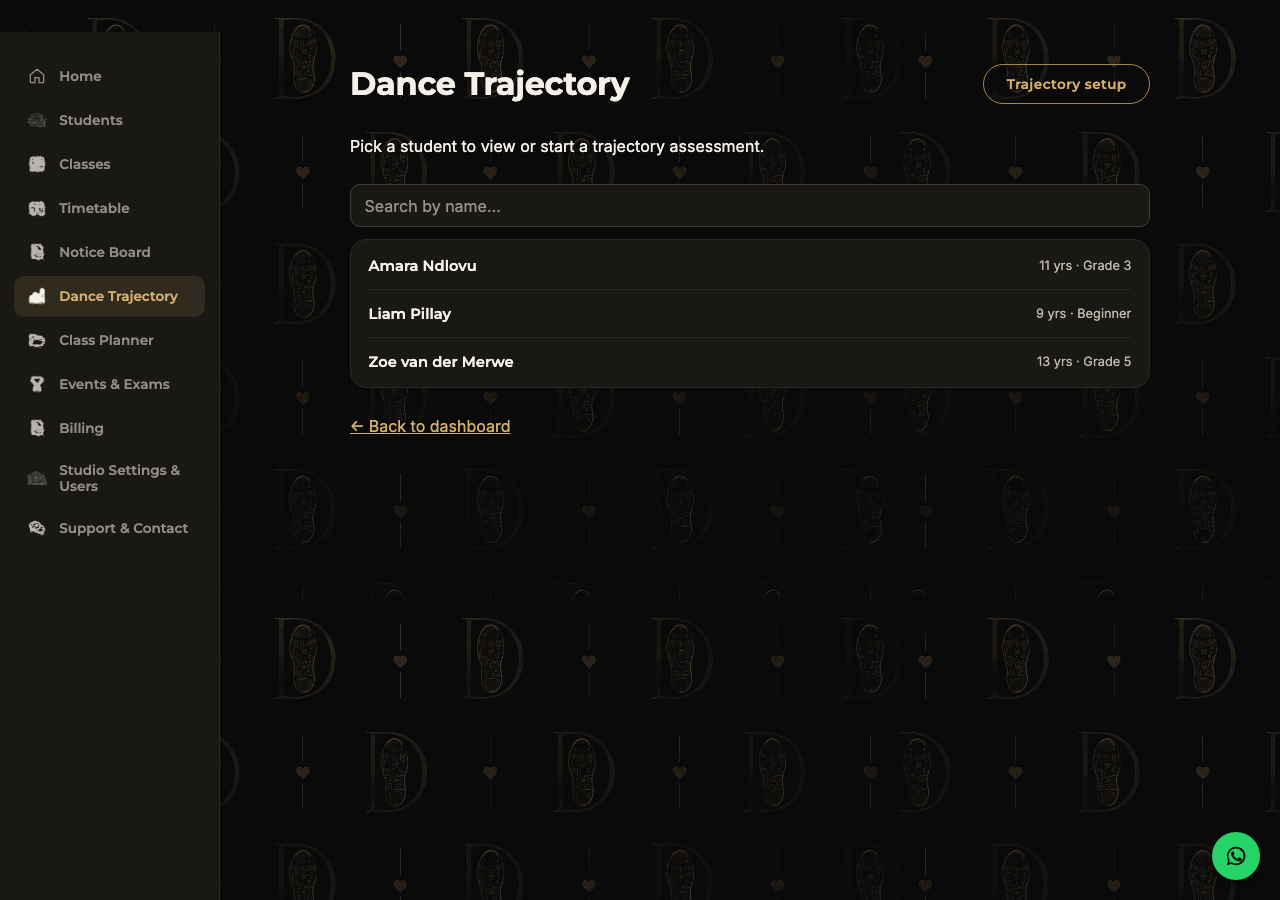The image size is (1280, 900).
Task: Click the Notice Board sidebar icon
Action: point(37,252)
